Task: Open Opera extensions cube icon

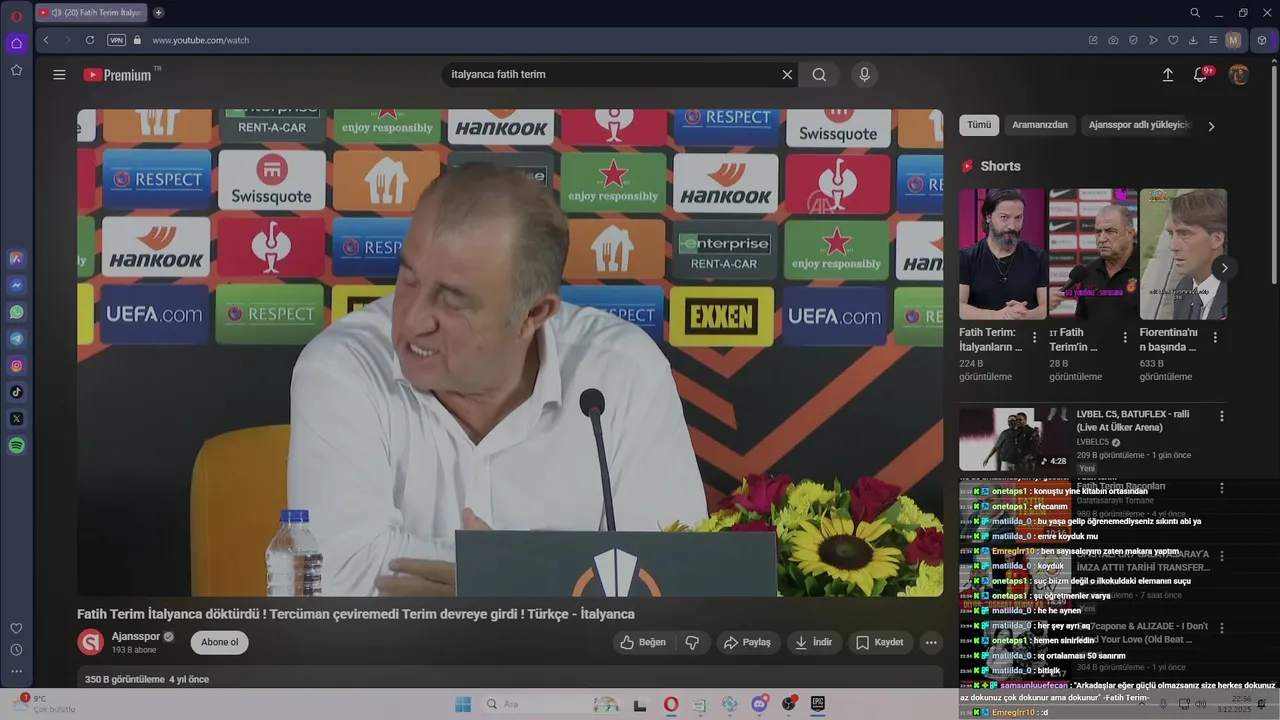Action: (x=1262, y=40)
